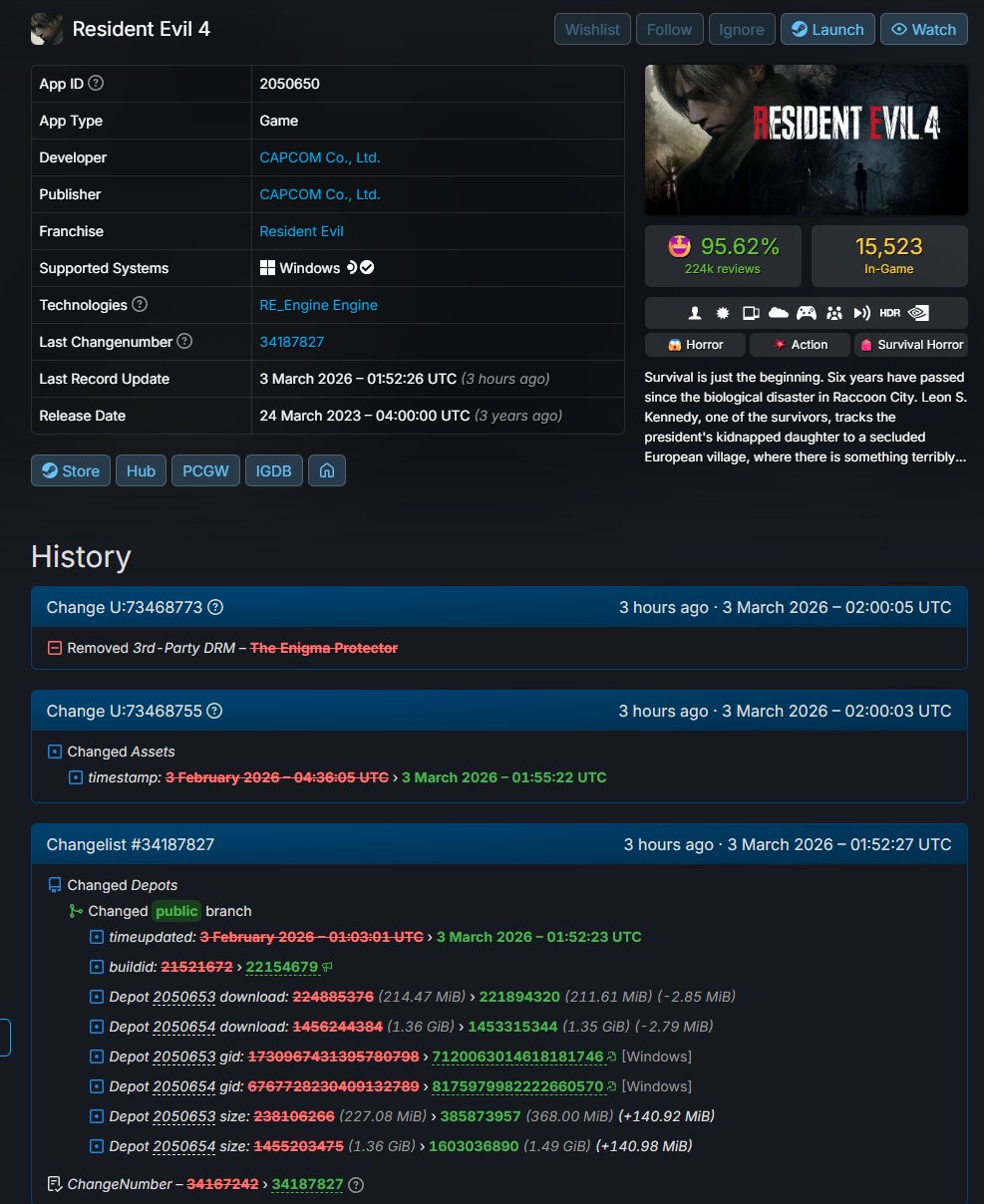Open the app homepage via house icon

pyautogui.click(x=327, y=470)
